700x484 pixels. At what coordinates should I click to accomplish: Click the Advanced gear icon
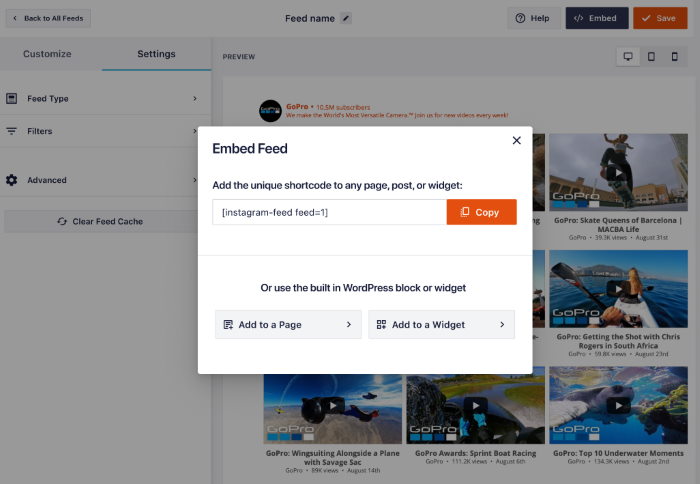pyautogui.click(x=12, y=180)
